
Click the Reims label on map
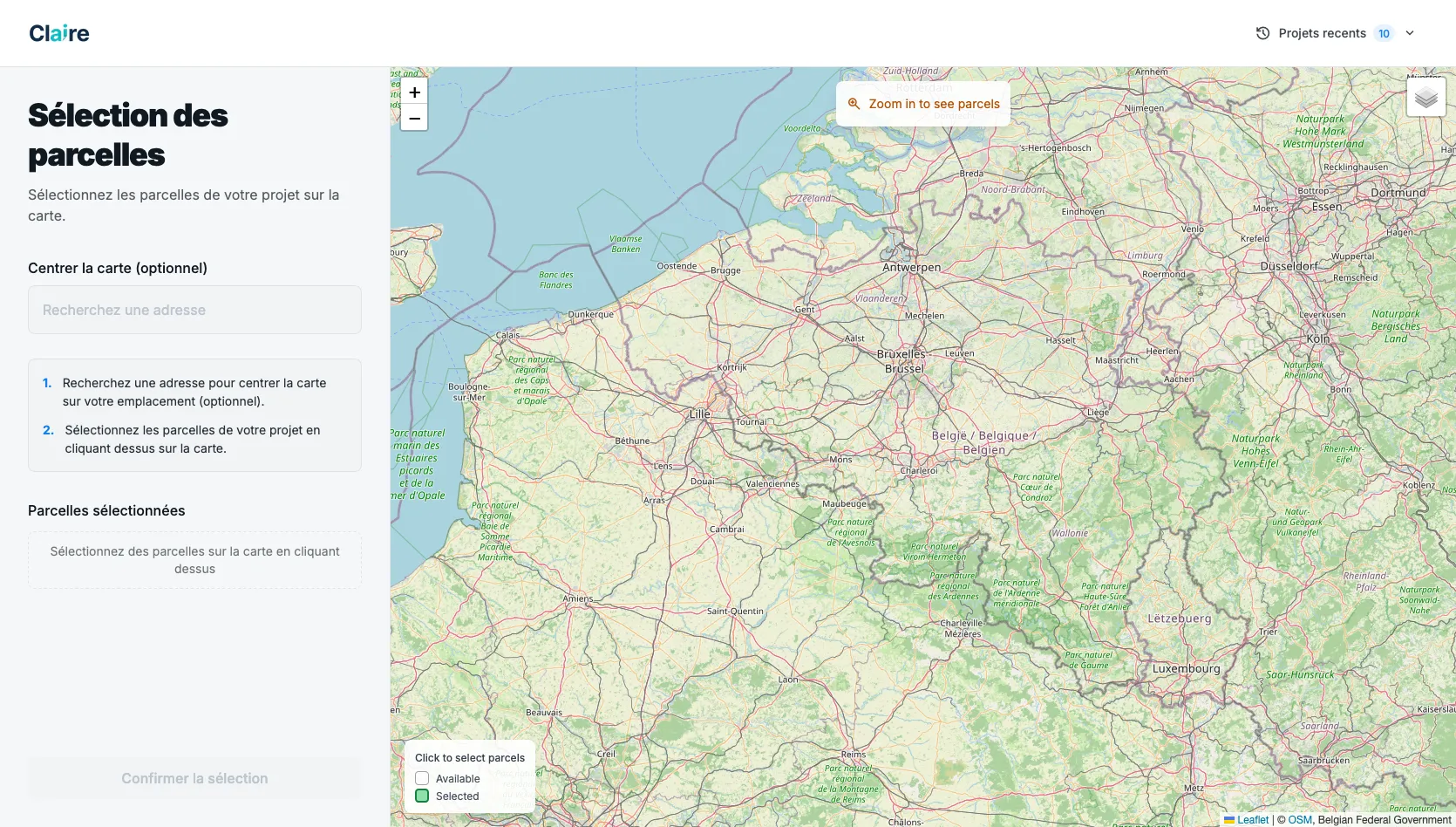854,754
